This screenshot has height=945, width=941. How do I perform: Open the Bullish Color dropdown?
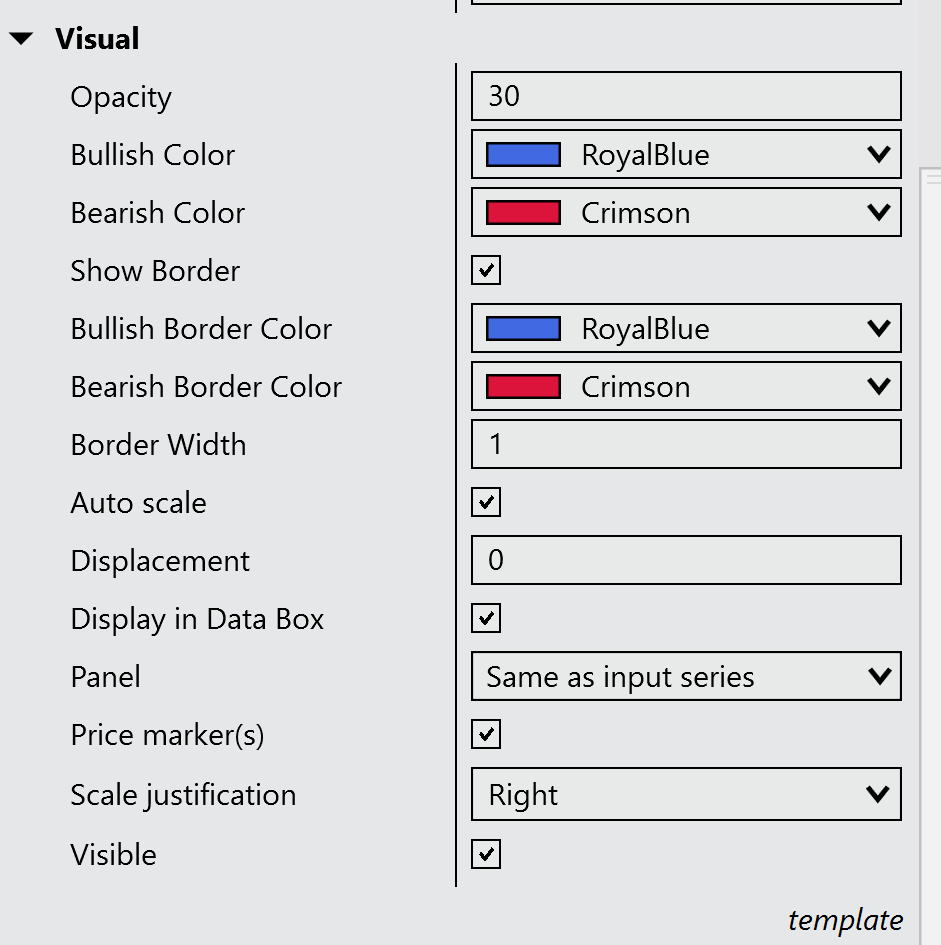tap(878, 154)
